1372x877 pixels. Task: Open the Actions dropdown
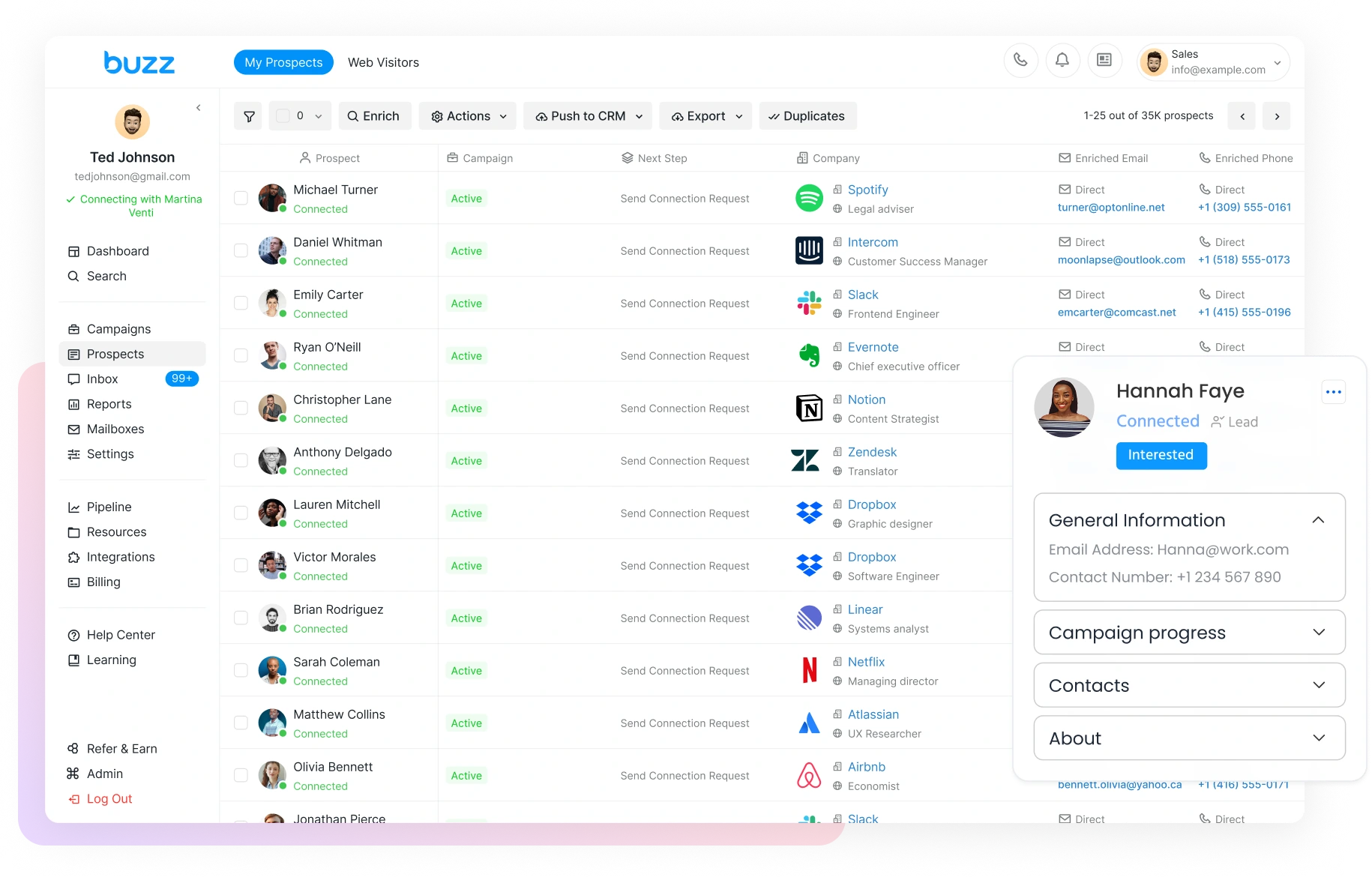468,116
